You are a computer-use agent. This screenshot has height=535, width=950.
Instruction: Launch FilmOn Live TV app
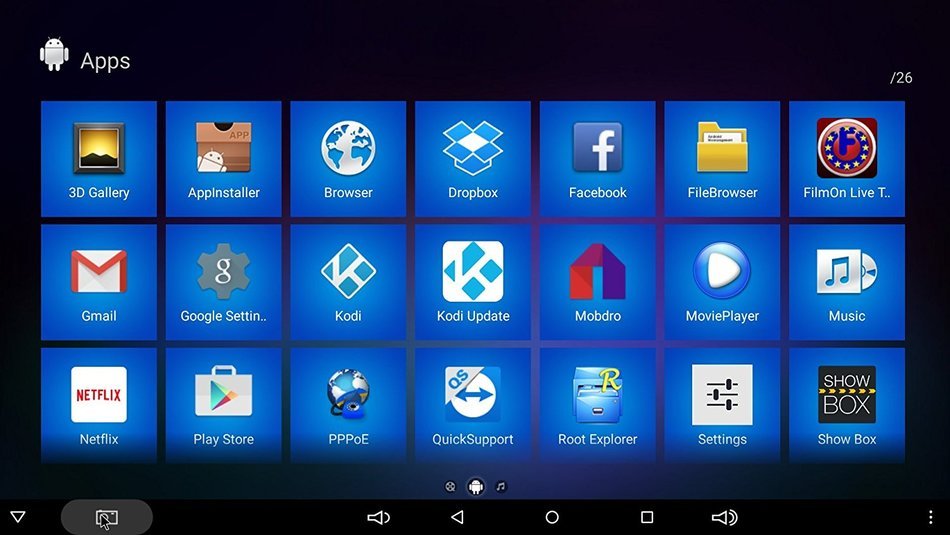[x=847, y=159]
